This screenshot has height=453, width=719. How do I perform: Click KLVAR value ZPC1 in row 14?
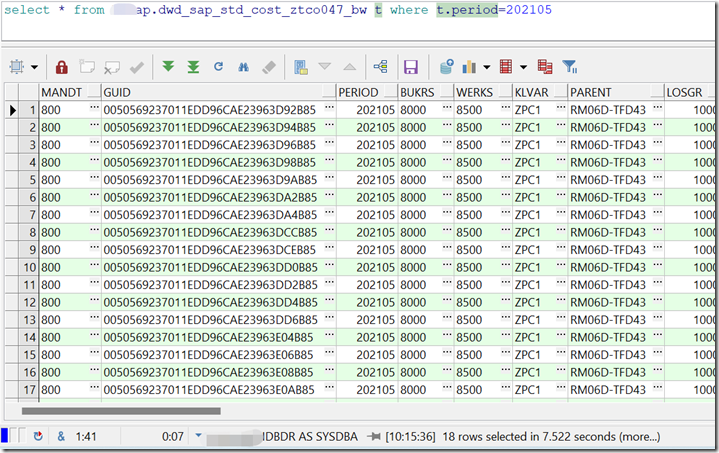coord(527,337)
